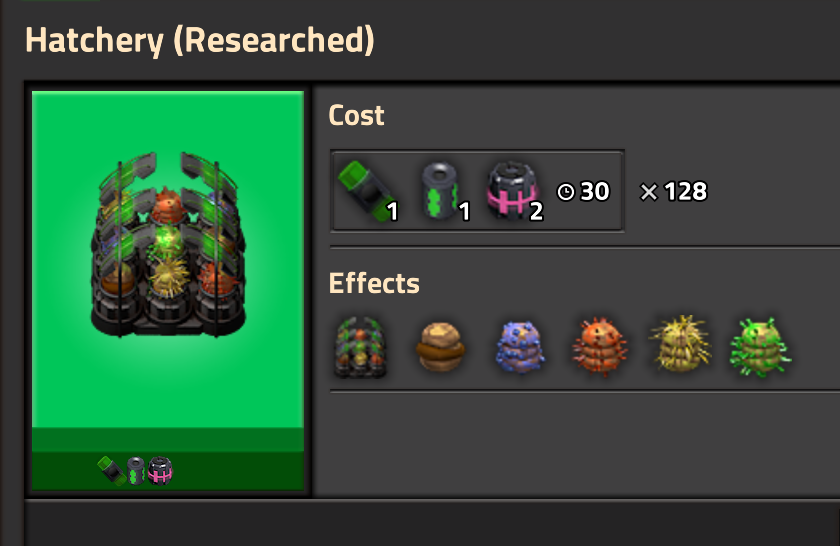Click the dark green-striped science pack in Cost
Viewport: 840px width, 546px height.
[x=440, y=191]
